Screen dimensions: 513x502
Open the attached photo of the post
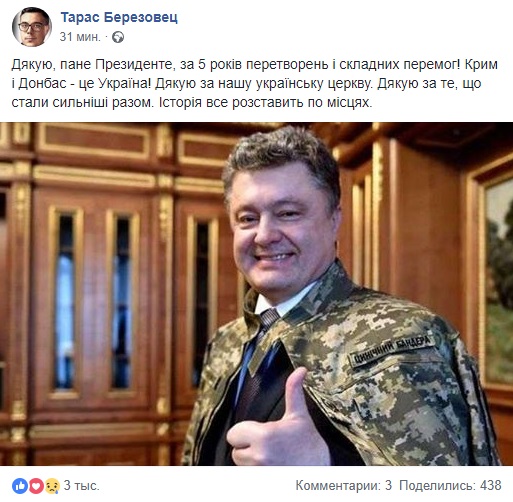pos(256,294)
